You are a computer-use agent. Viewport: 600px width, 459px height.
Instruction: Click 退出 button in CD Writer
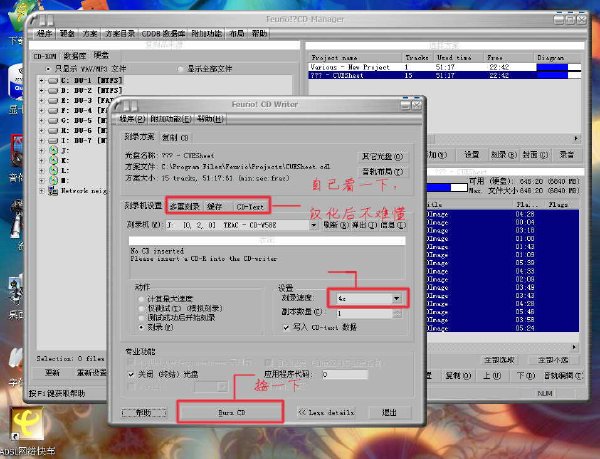389,413
